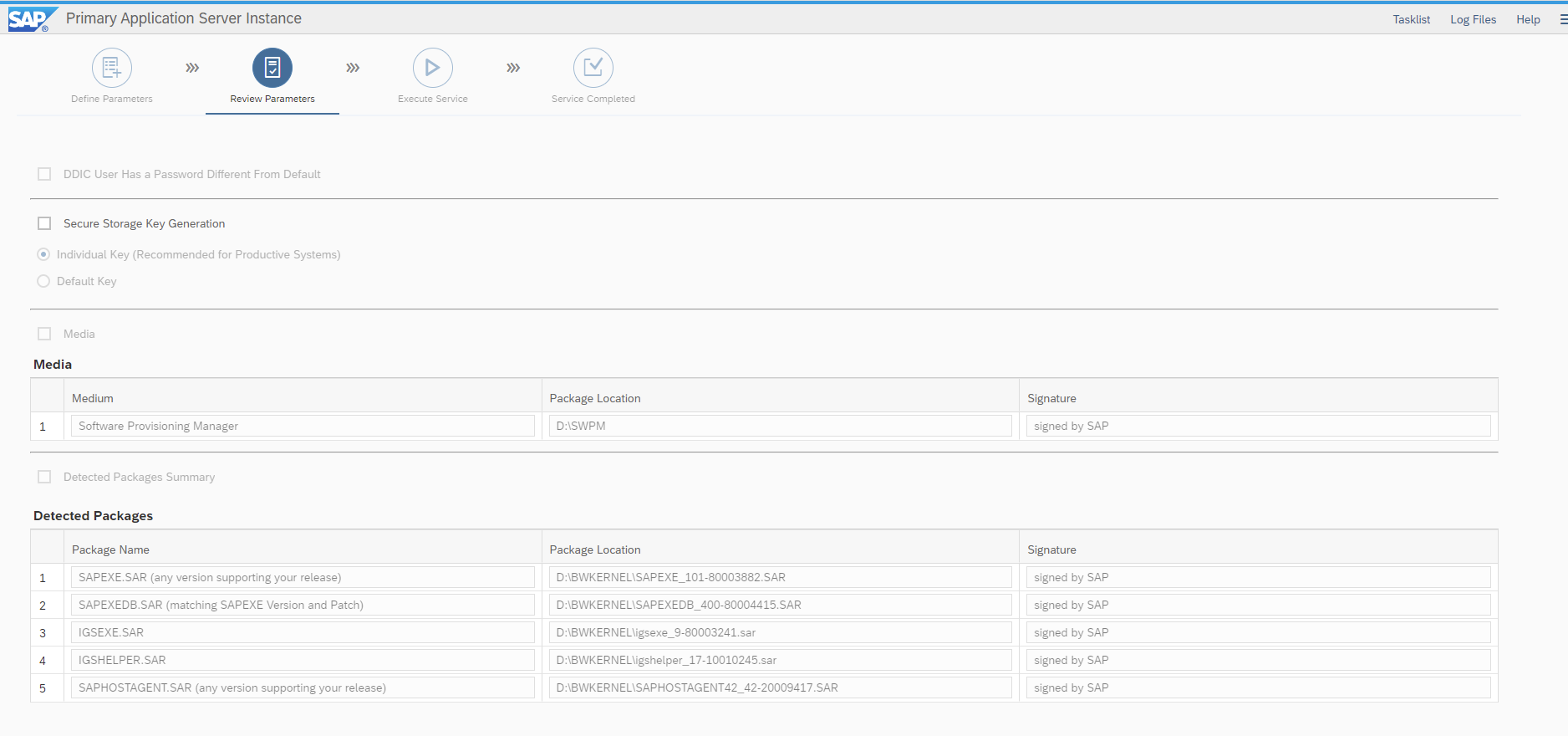The width and height of the screenshot is (1568, 736).
Task: Enable Secure Storage Key Generation checkbox
Action: 44,223
